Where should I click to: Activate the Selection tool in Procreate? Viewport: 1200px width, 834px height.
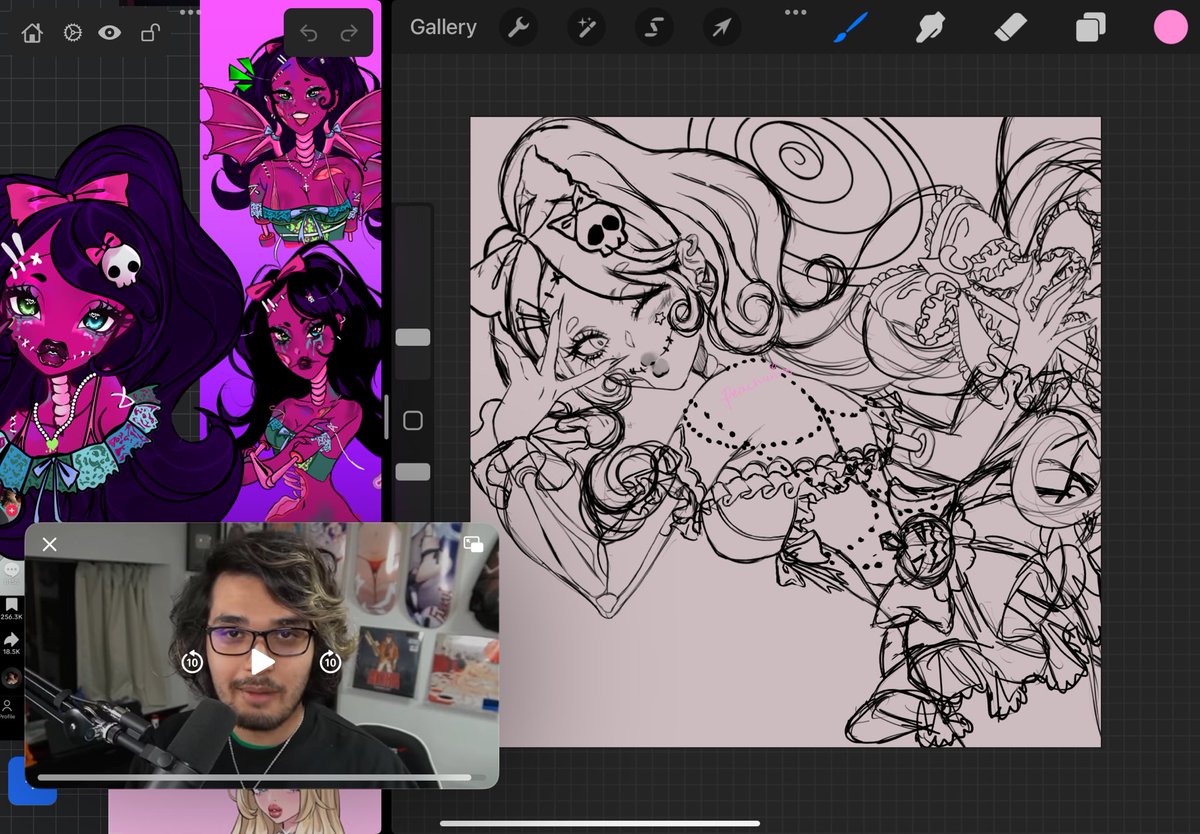click(653, 27)
